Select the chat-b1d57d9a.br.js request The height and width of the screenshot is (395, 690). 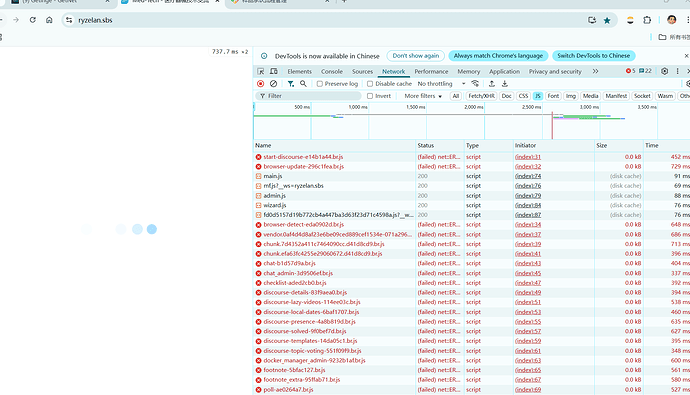pos(472,263)
